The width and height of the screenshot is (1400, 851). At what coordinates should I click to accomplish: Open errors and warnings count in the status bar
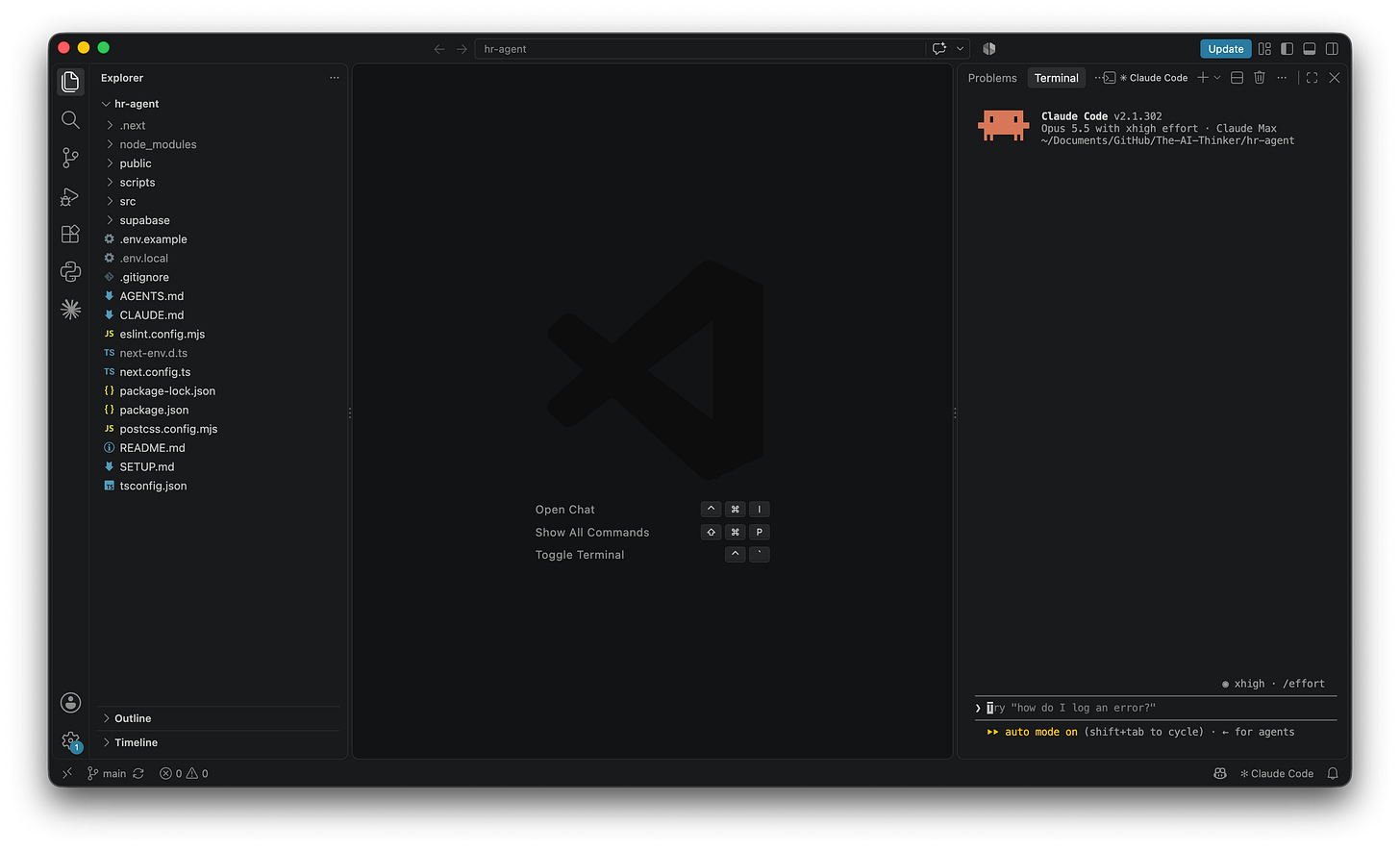coord(184,773)
